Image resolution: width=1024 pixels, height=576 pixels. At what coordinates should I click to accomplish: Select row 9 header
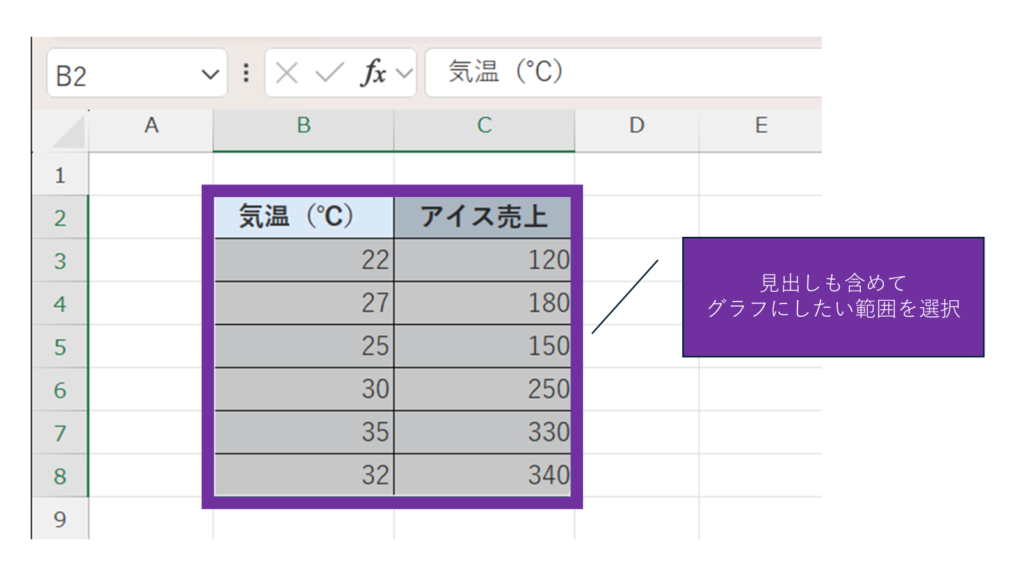pos(60,518)
